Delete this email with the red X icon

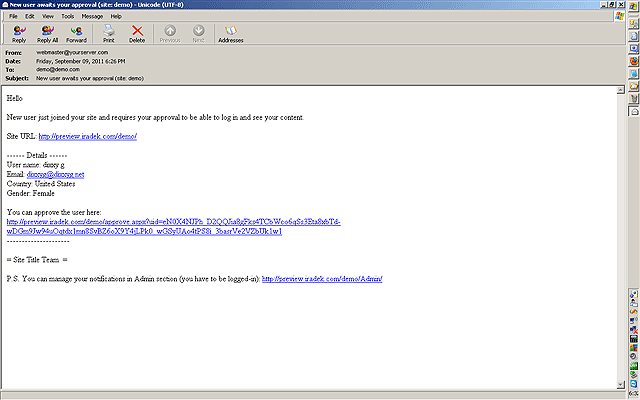(137, 34)
